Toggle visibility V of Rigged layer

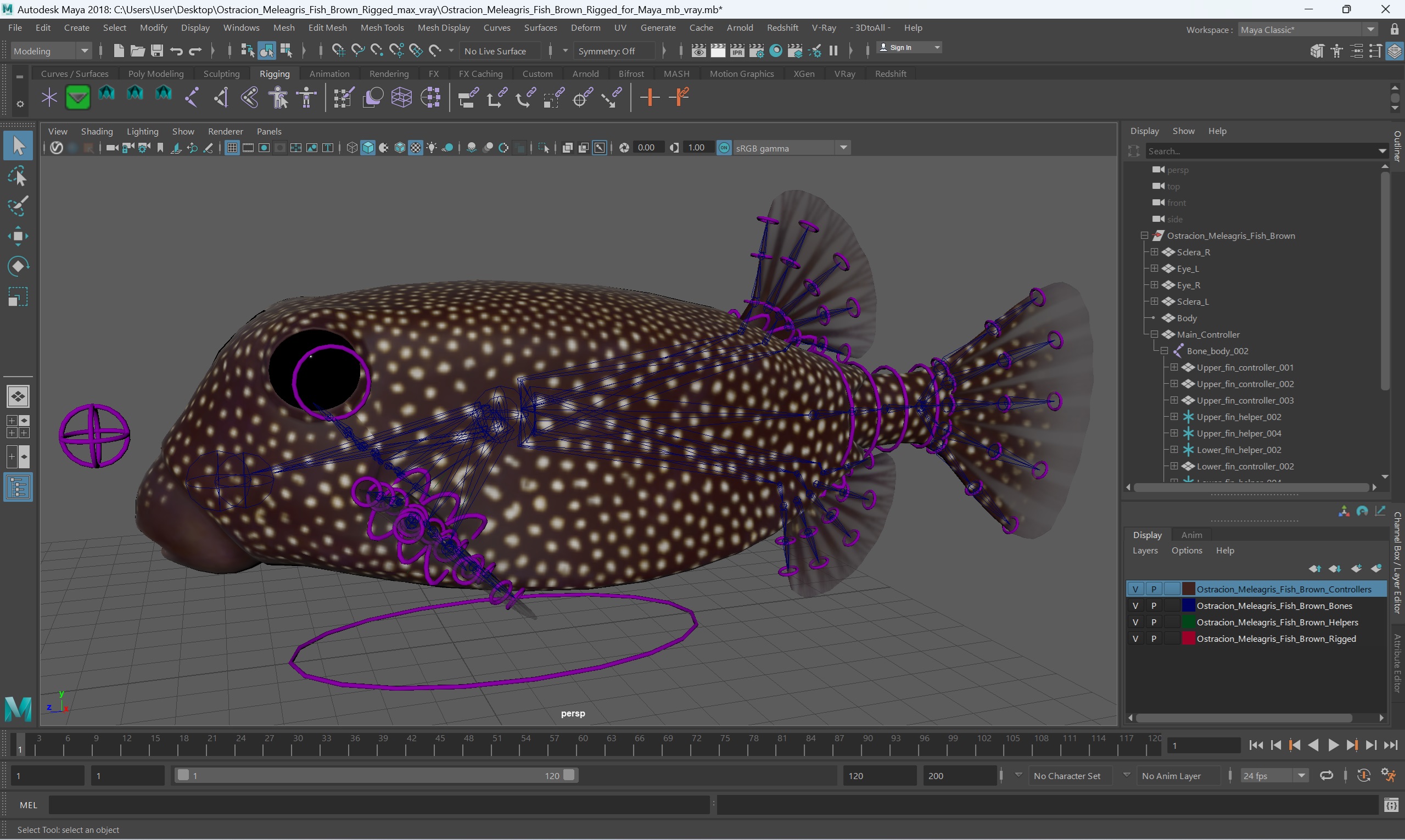point(1135,638)
